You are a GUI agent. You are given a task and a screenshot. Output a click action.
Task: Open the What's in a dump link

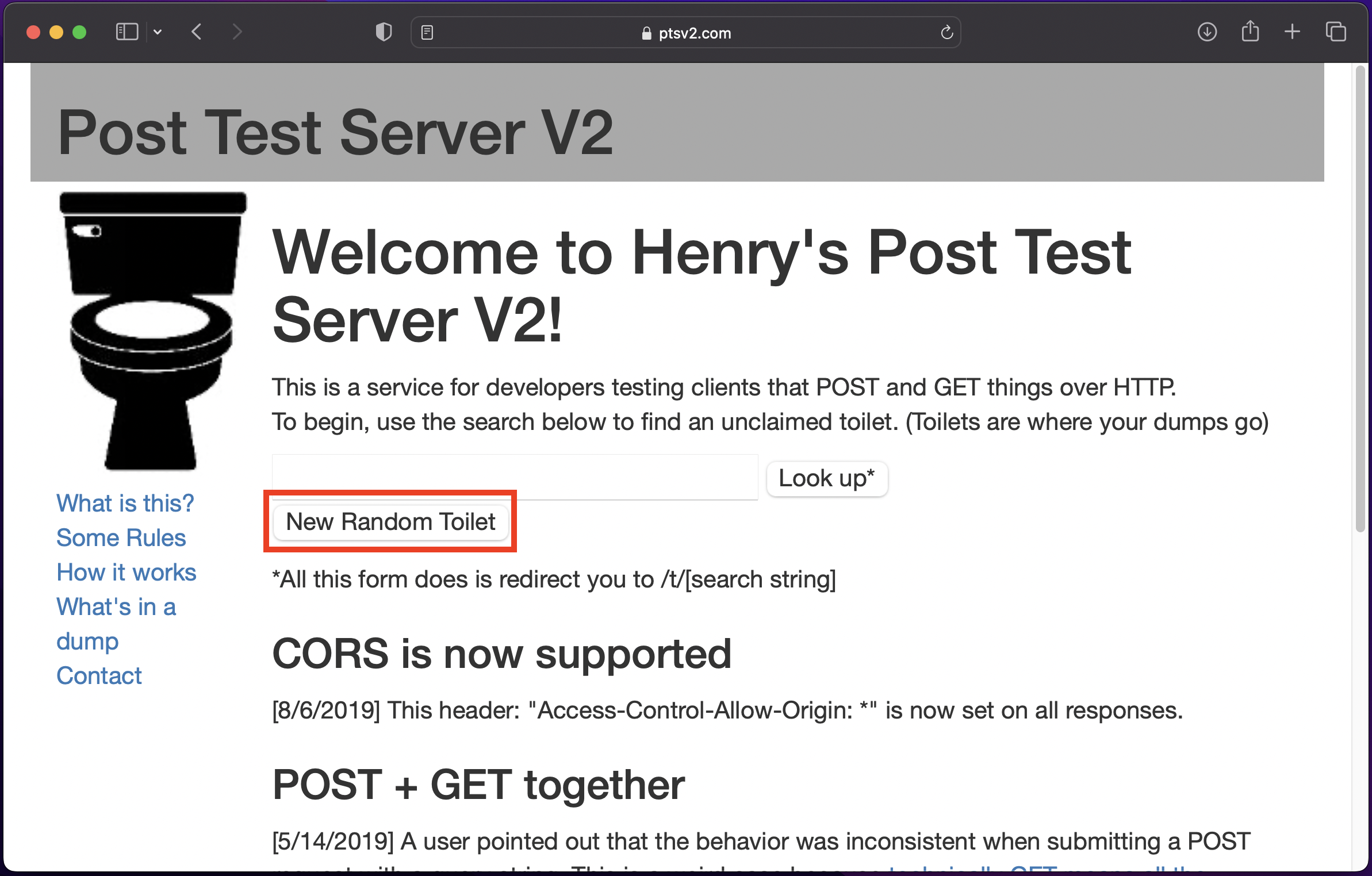116,607
